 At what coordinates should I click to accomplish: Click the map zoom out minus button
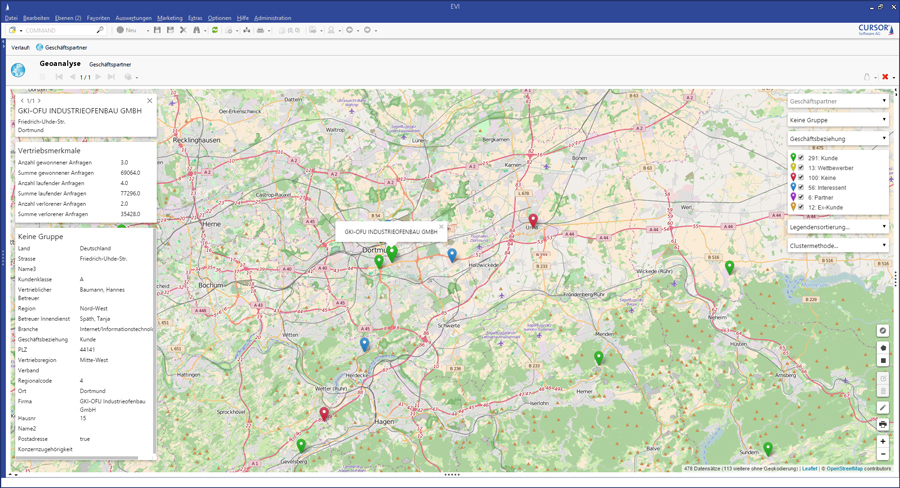882,454
